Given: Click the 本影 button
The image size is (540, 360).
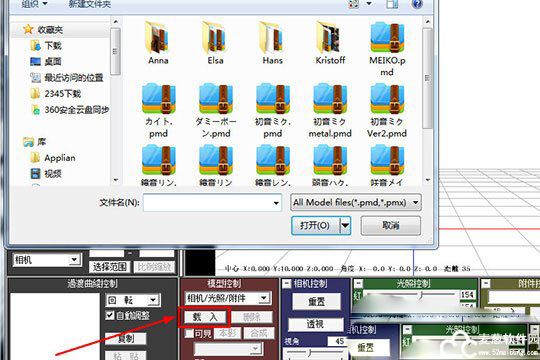Looking at the screenshot, I should point(227,333).
